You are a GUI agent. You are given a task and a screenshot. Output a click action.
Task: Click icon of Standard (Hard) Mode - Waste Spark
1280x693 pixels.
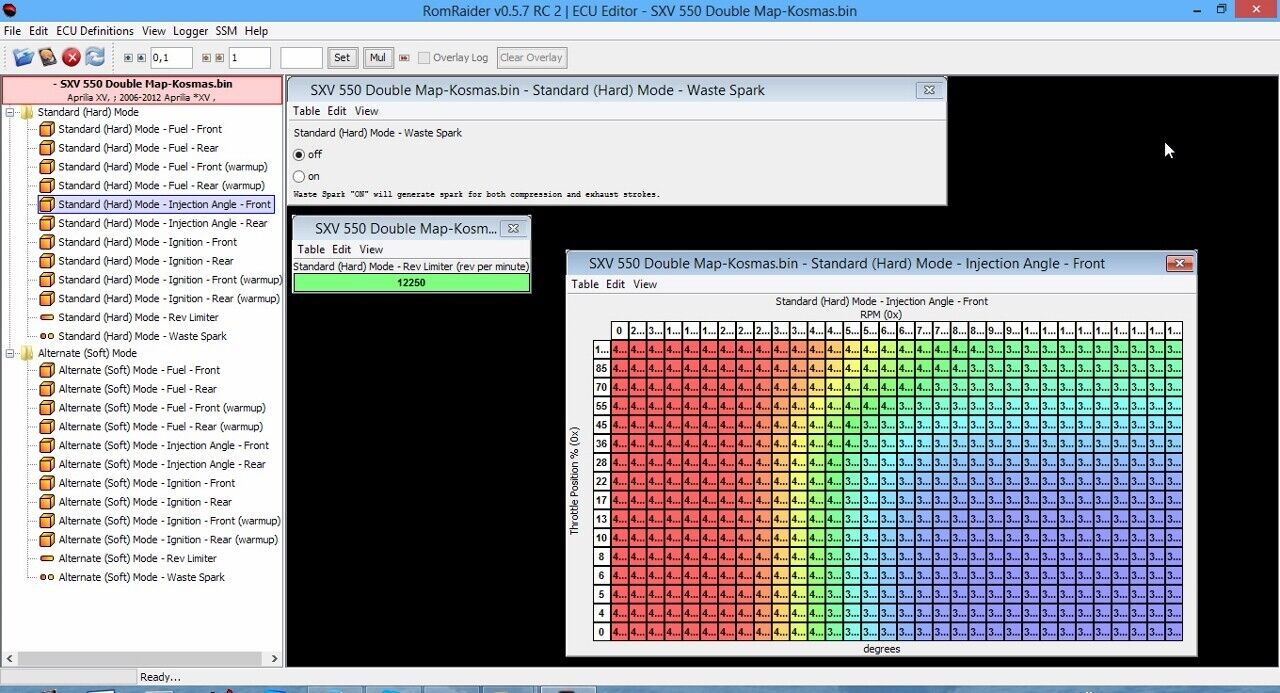coord(47,336)
